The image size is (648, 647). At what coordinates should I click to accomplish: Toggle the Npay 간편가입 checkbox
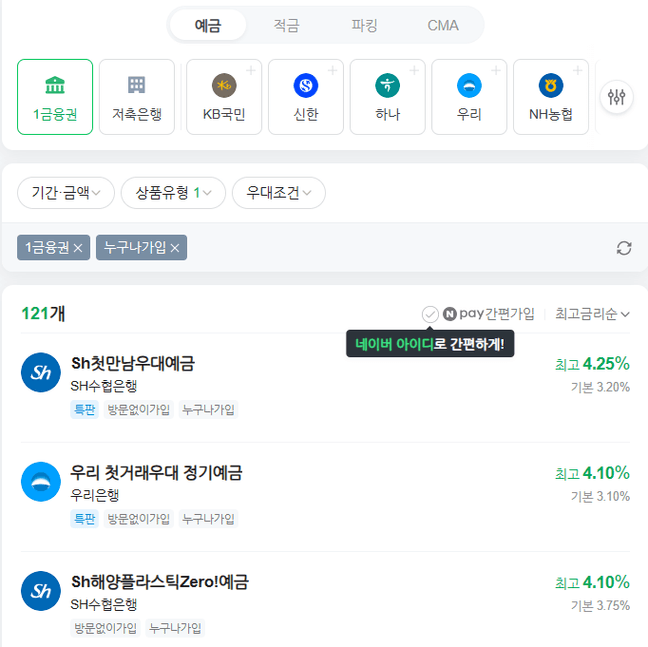(x=430, y=314)
